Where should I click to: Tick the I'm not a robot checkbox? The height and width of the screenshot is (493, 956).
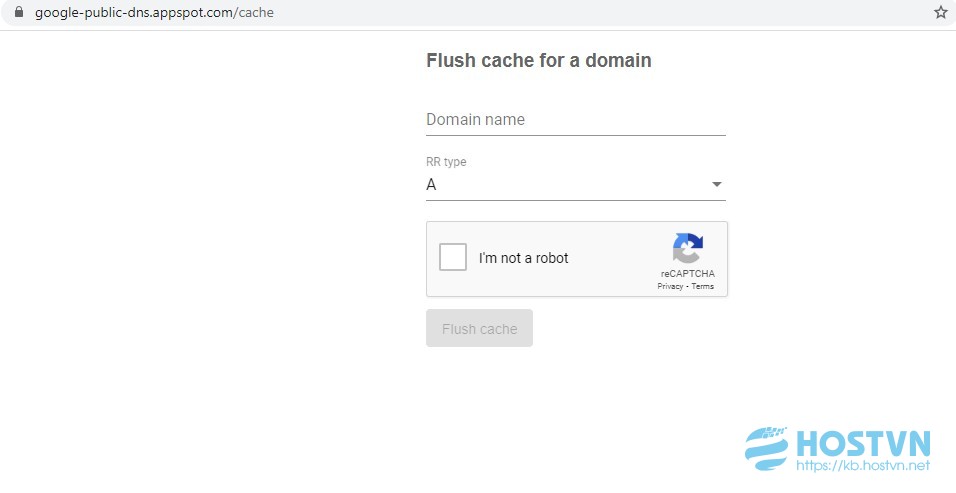click(x=453, y=257)
